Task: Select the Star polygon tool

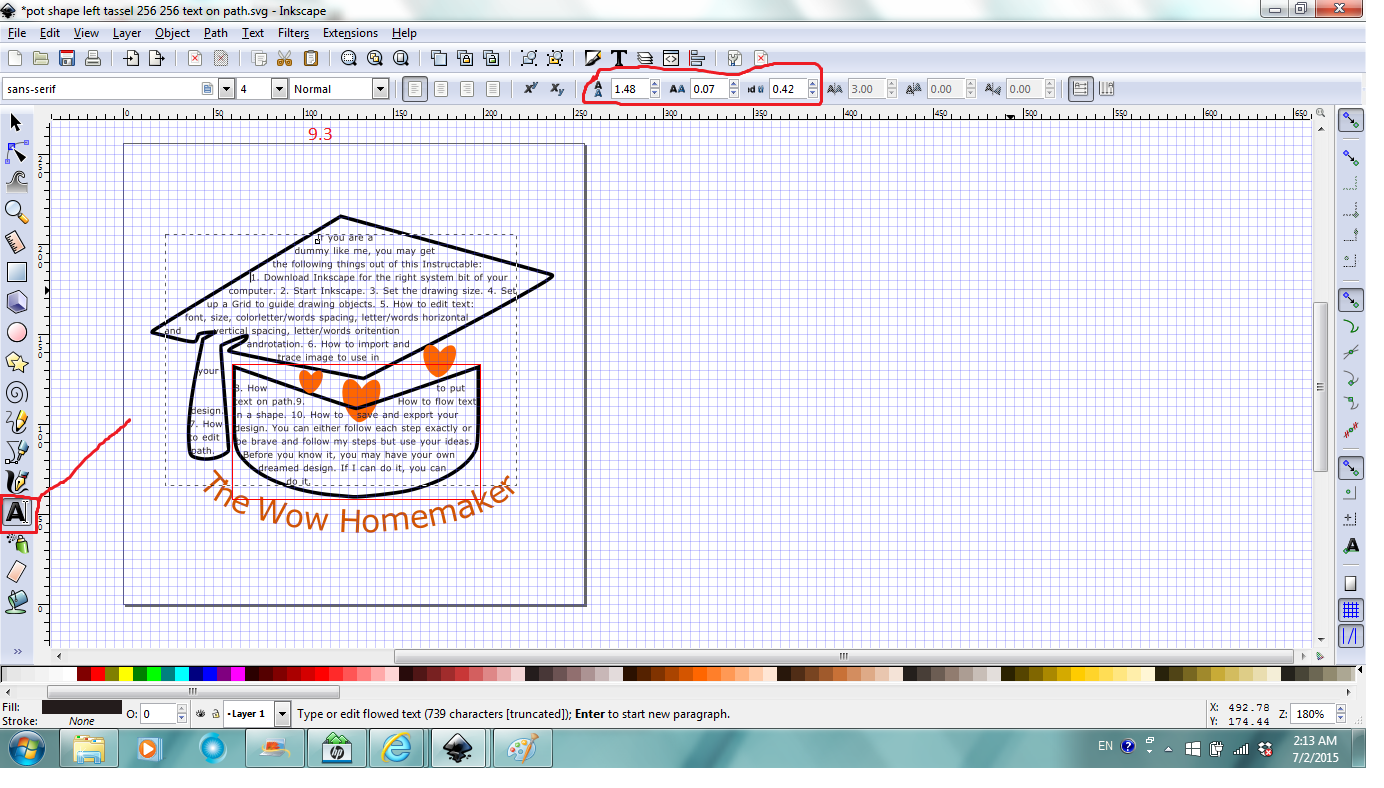Action: [x=16, y=362]
